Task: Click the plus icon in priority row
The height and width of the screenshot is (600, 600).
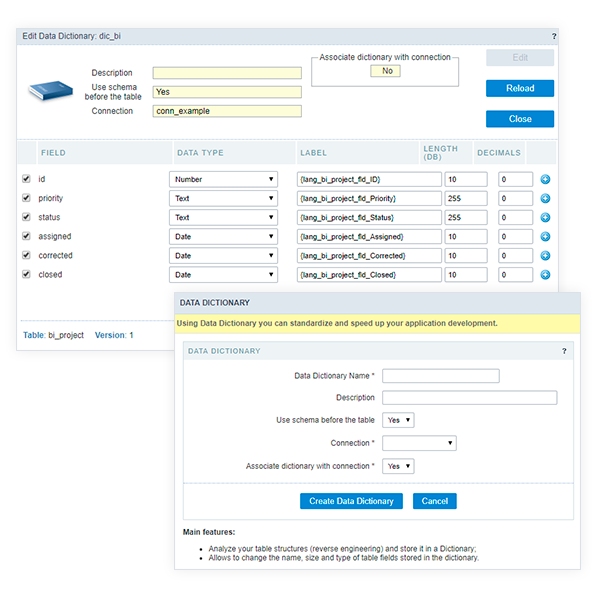Action: 546,198
